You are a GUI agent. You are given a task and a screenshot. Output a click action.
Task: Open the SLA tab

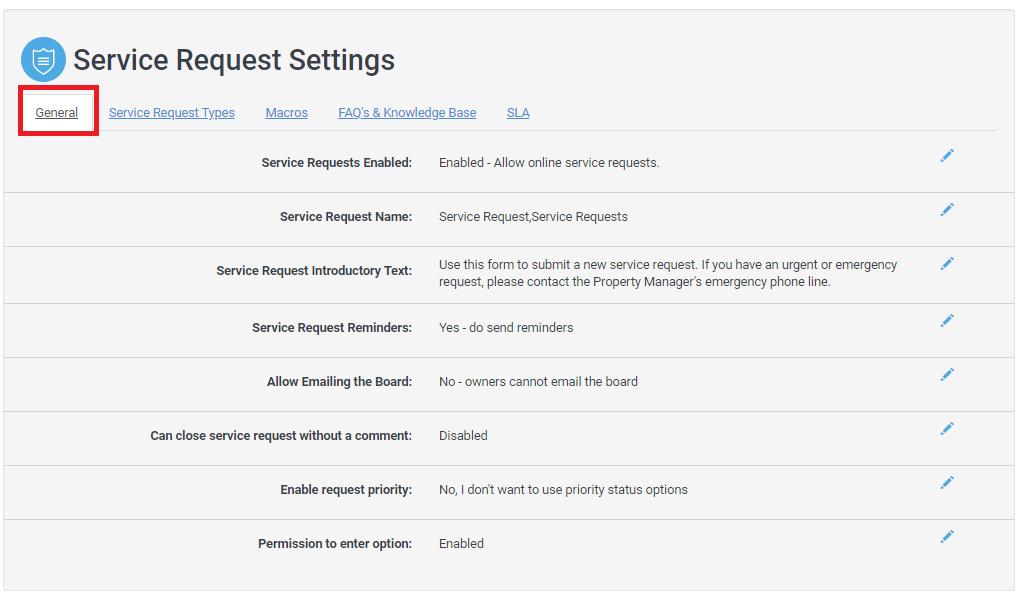(518, 113)
